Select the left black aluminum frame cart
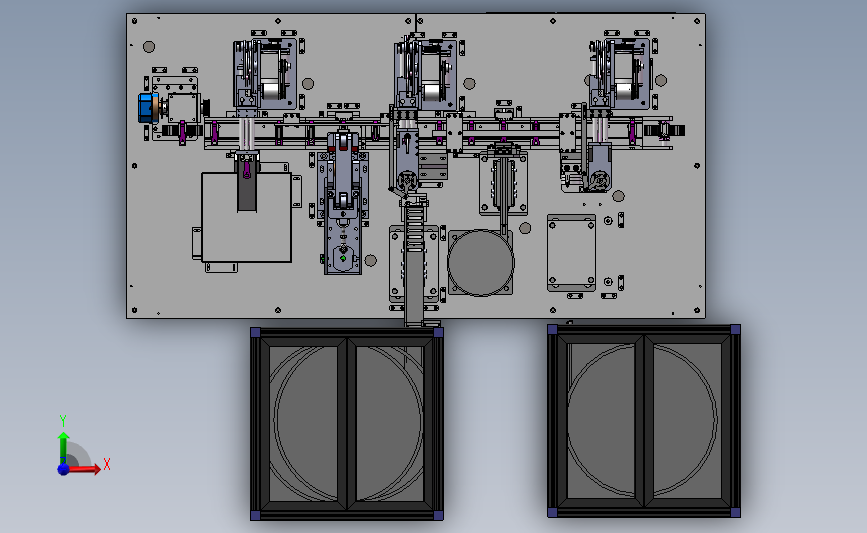 tap(347, 424)
